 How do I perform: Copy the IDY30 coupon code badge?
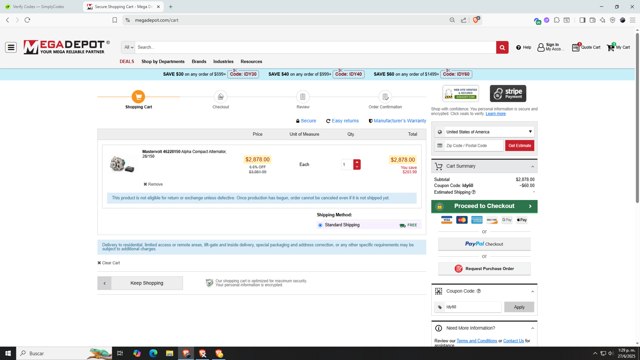[243, 74]
